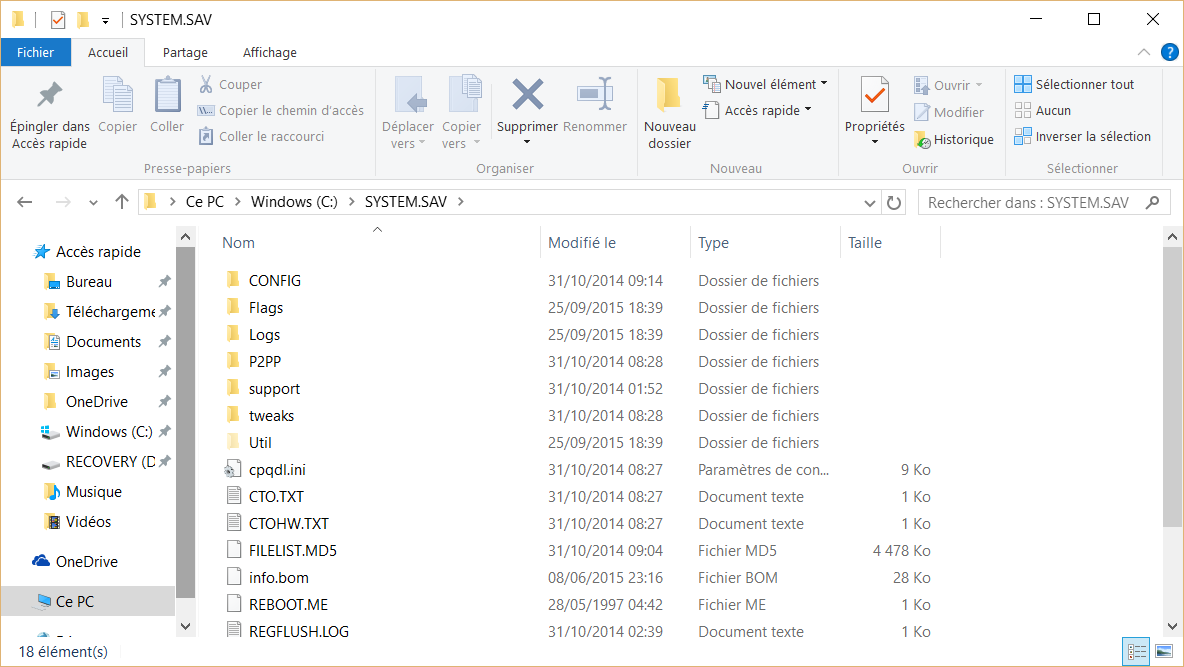Switch to Partage tab
1184x667 pixels.
tap(185, 52)
